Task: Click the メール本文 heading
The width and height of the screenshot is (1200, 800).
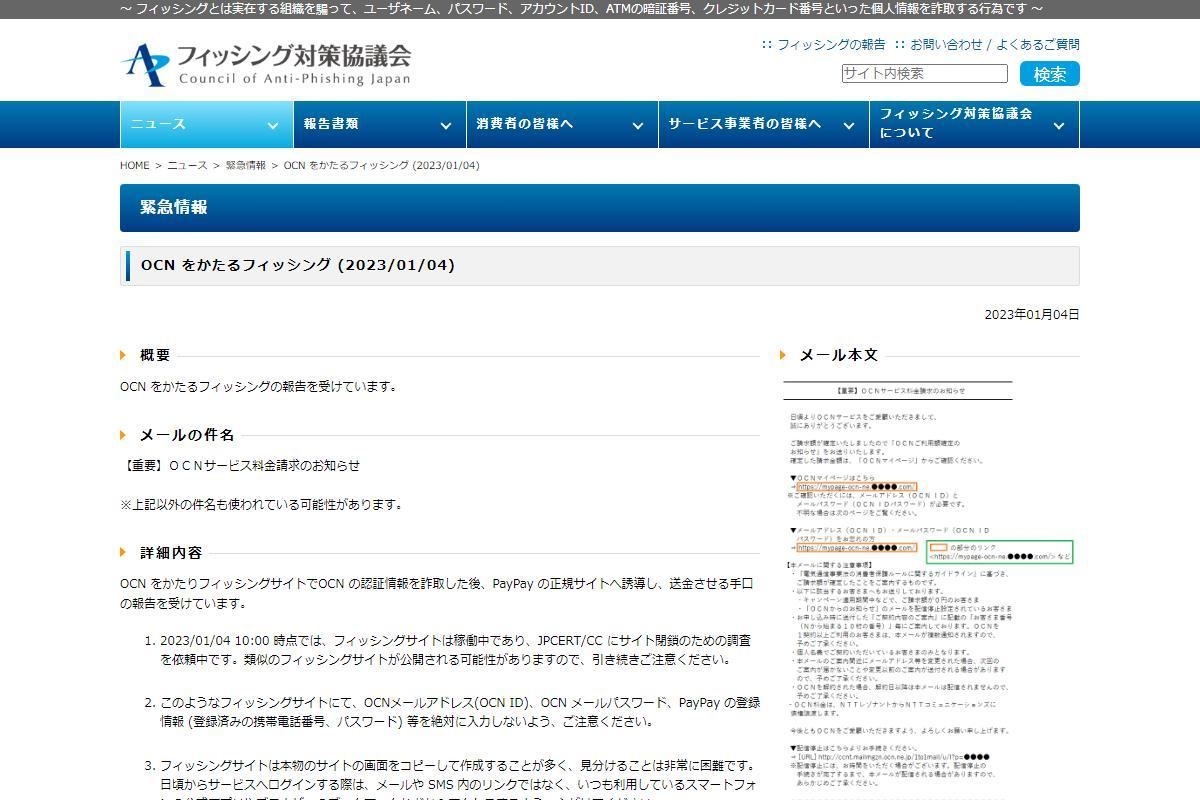Action: [x=839, y=355]
